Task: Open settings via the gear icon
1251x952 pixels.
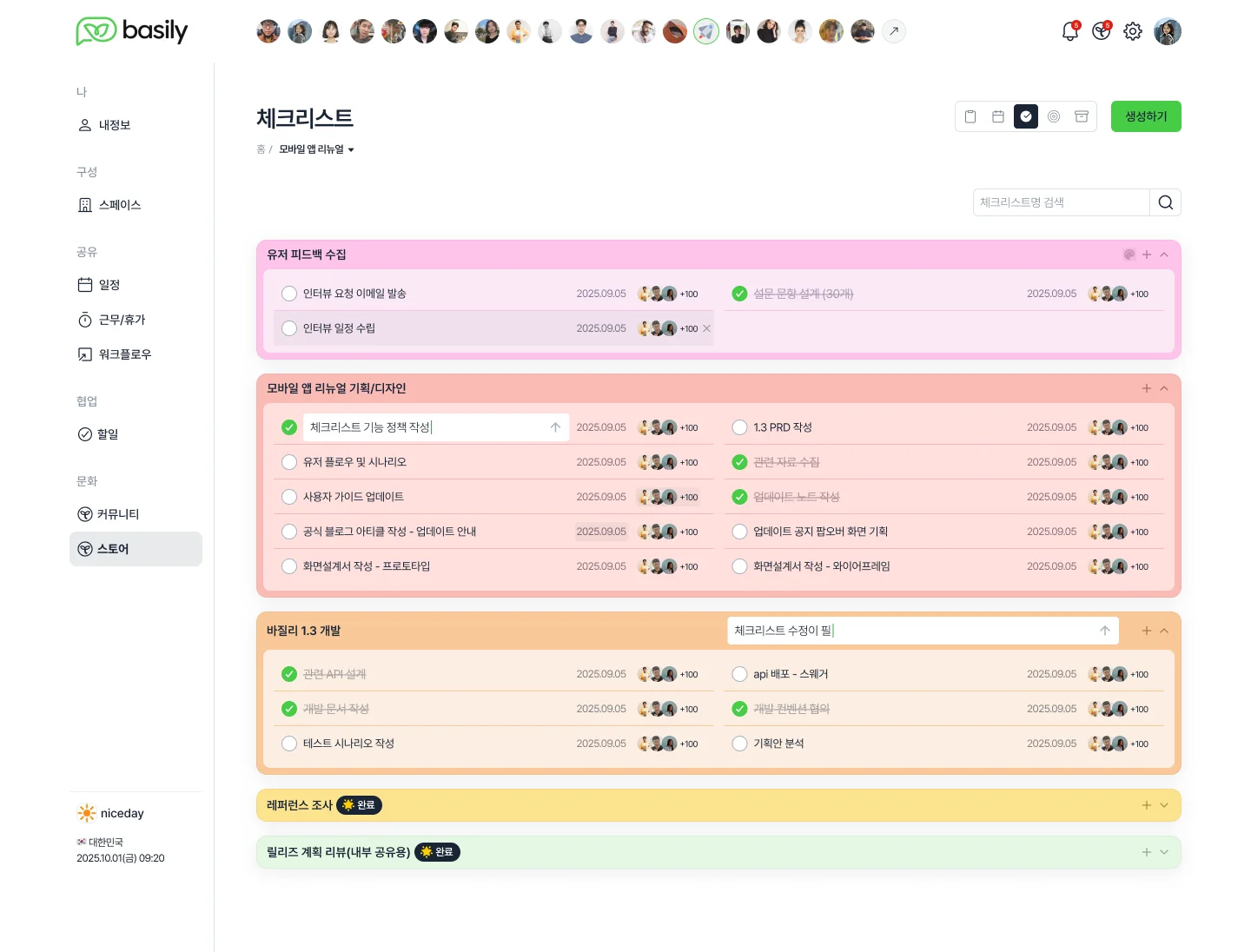Action: coord(1133,32)
